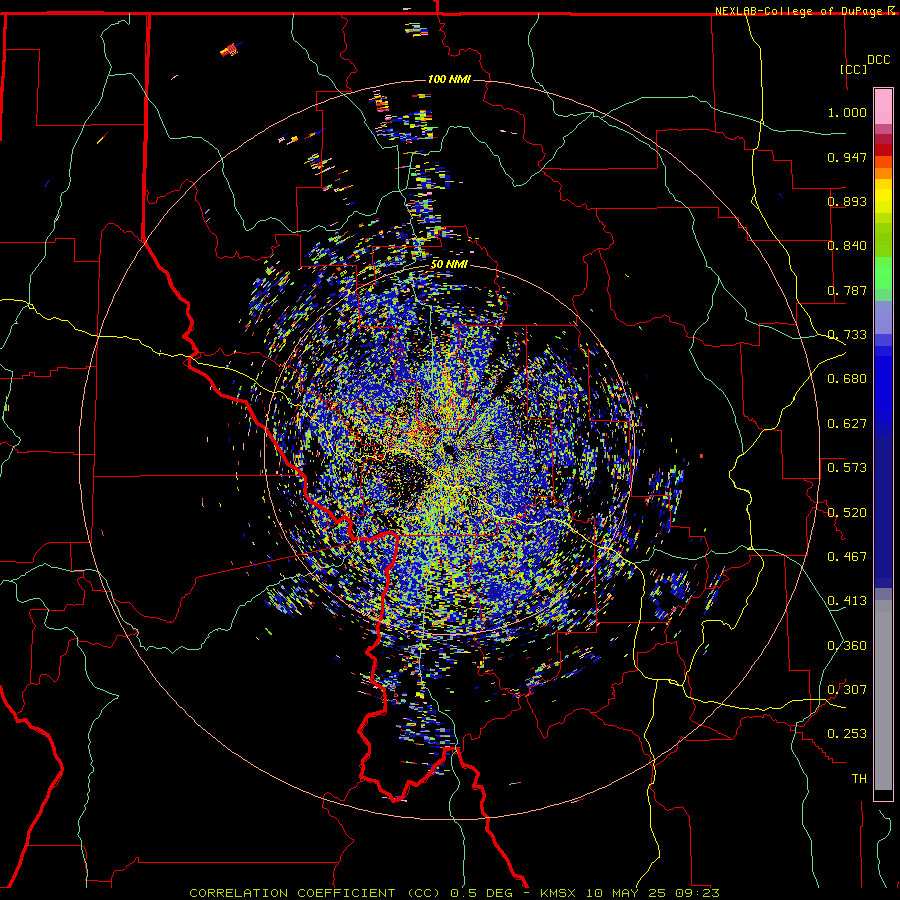Click the 1.000 value on the color scale

click(847, 112)
